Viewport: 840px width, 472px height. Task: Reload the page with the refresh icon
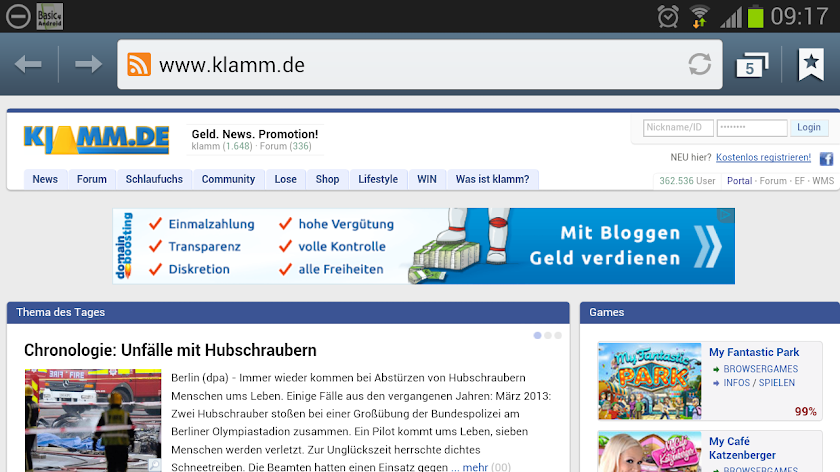tap(700, 64)
